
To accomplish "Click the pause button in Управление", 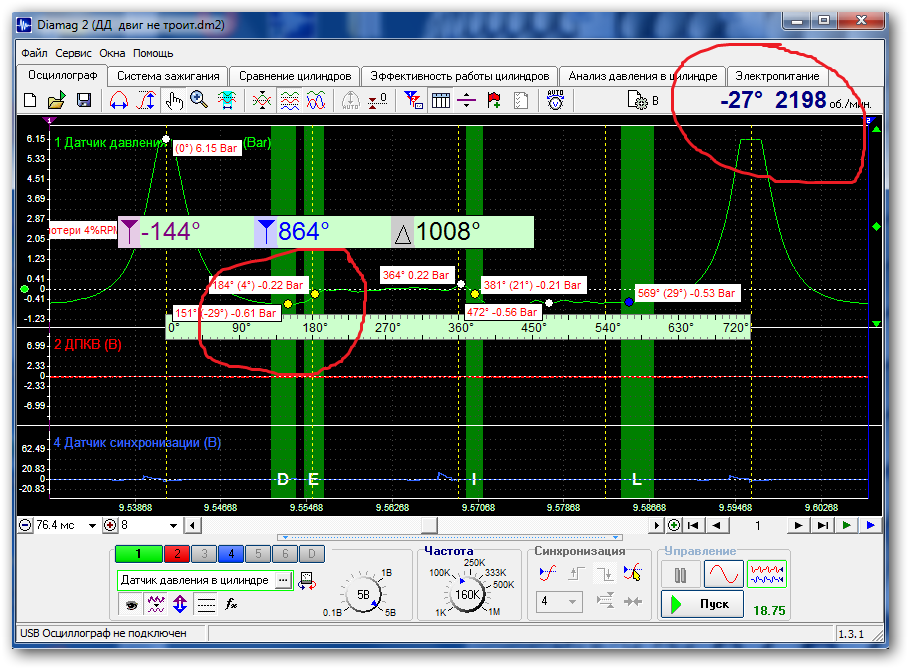I will click(680, 575).
